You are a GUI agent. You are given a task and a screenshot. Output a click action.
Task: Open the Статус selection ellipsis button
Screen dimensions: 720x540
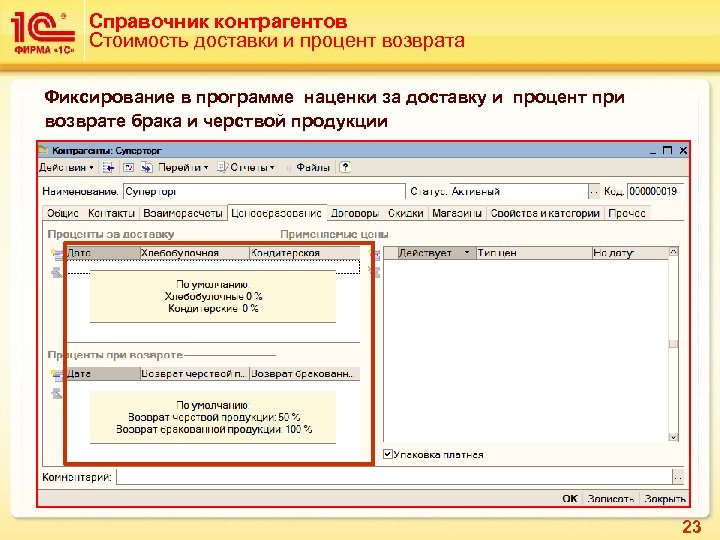594,192
